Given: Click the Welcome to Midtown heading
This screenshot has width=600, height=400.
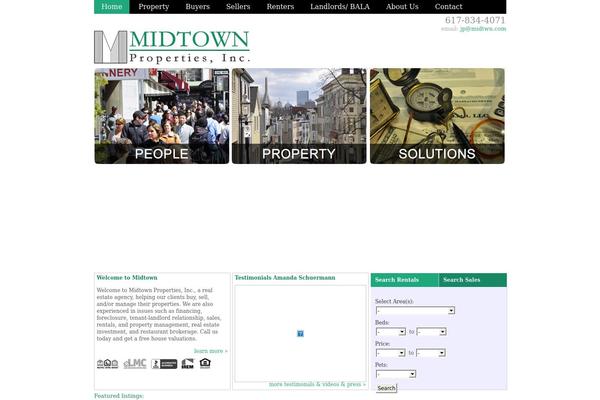Looking at the screenshot, I should click(x=127, y=278).
